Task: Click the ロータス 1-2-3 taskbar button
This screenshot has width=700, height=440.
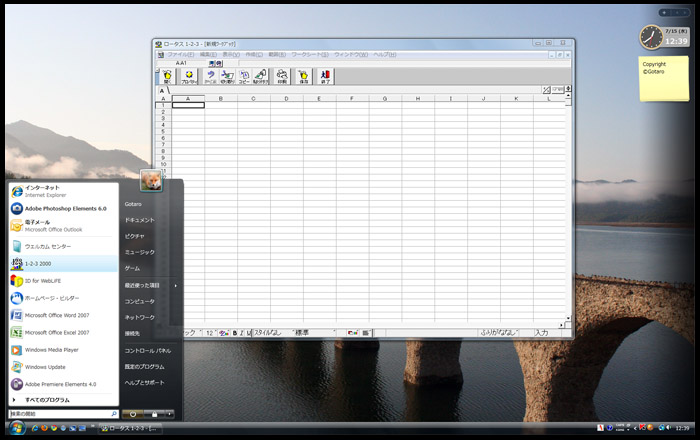Action: [130, 428]
